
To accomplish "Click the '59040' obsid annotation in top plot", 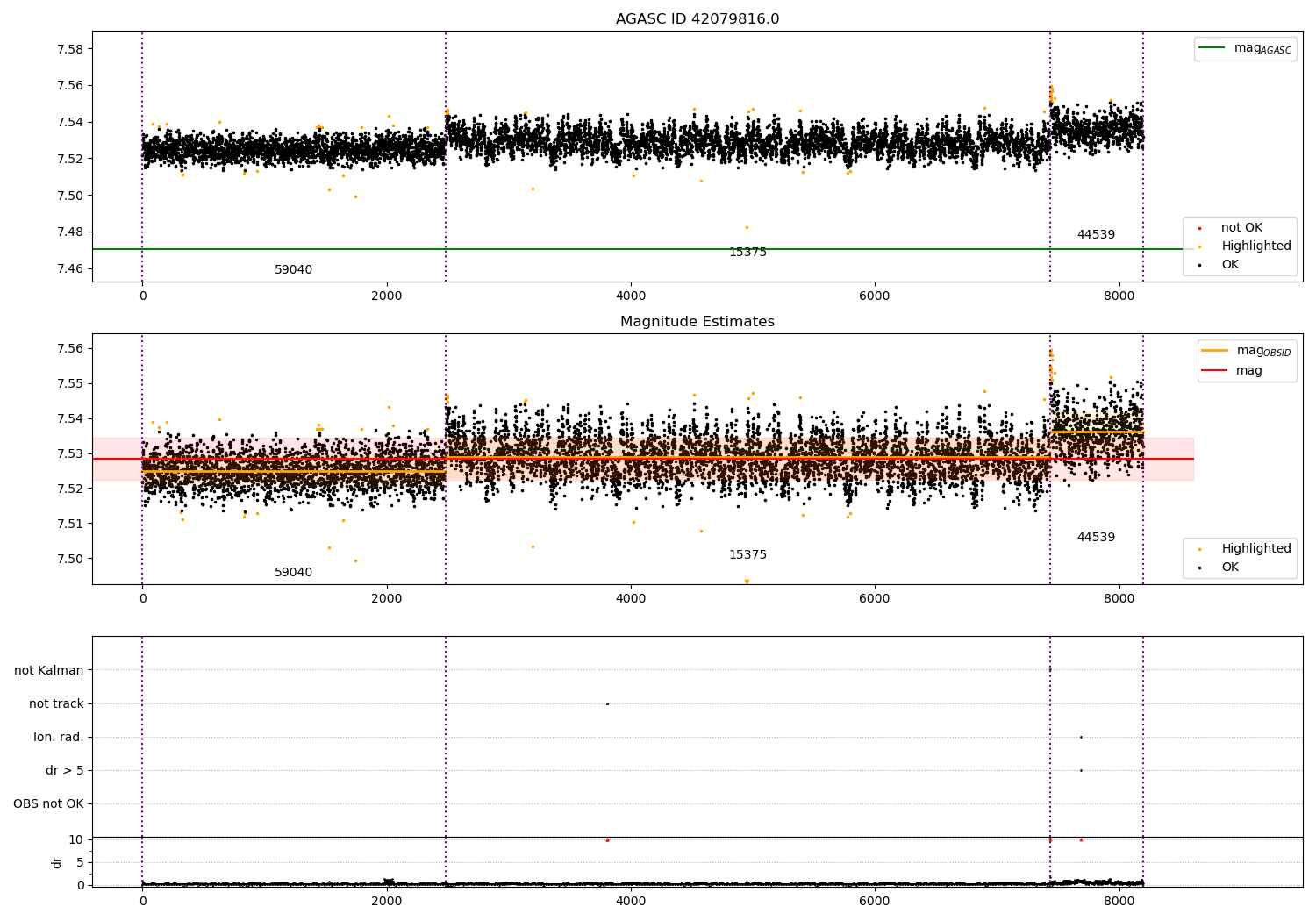I will coord(293,270).
